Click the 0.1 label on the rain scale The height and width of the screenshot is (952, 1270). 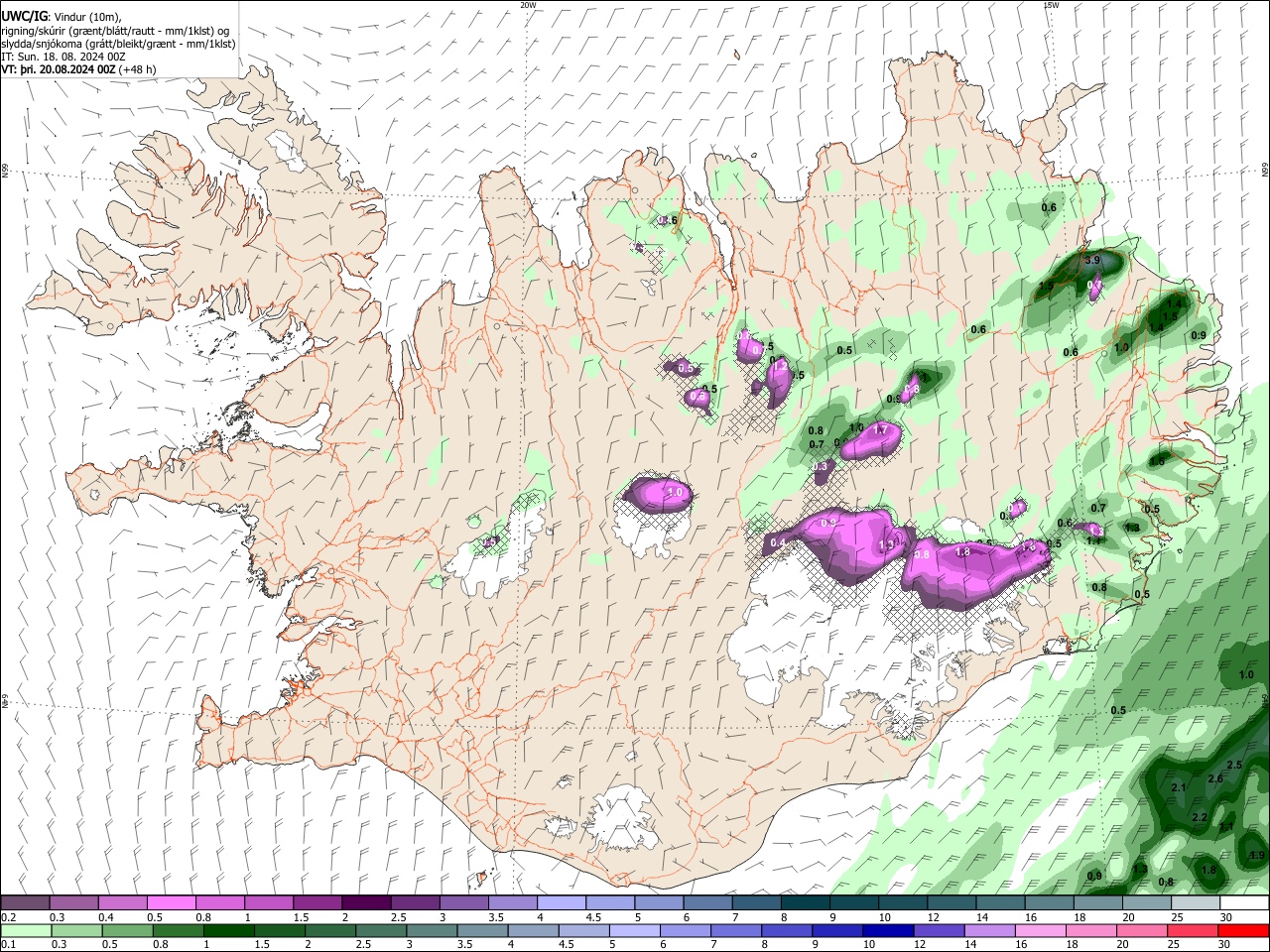coord(9,944)
